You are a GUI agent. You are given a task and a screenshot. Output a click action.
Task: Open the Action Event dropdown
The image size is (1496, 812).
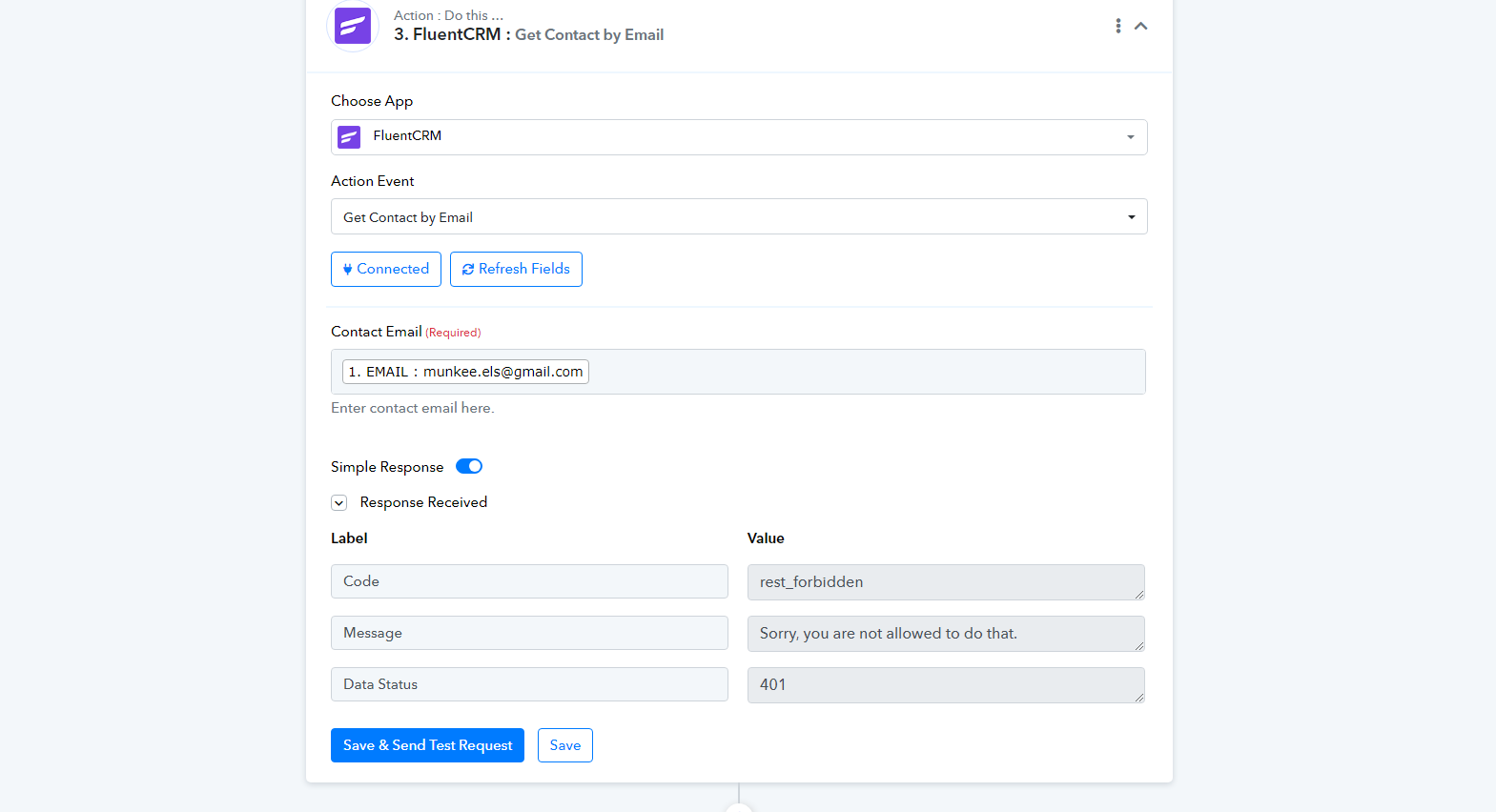pyautogui.click(x=739, y=216)
